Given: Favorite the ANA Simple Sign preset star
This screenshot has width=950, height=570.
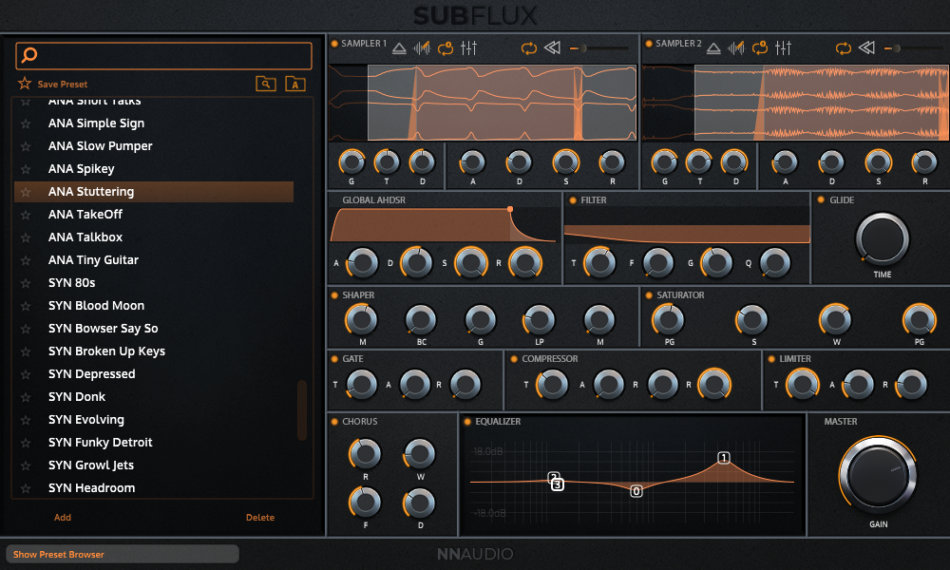Looking at the screenshot, I should (x=25, y=124).
